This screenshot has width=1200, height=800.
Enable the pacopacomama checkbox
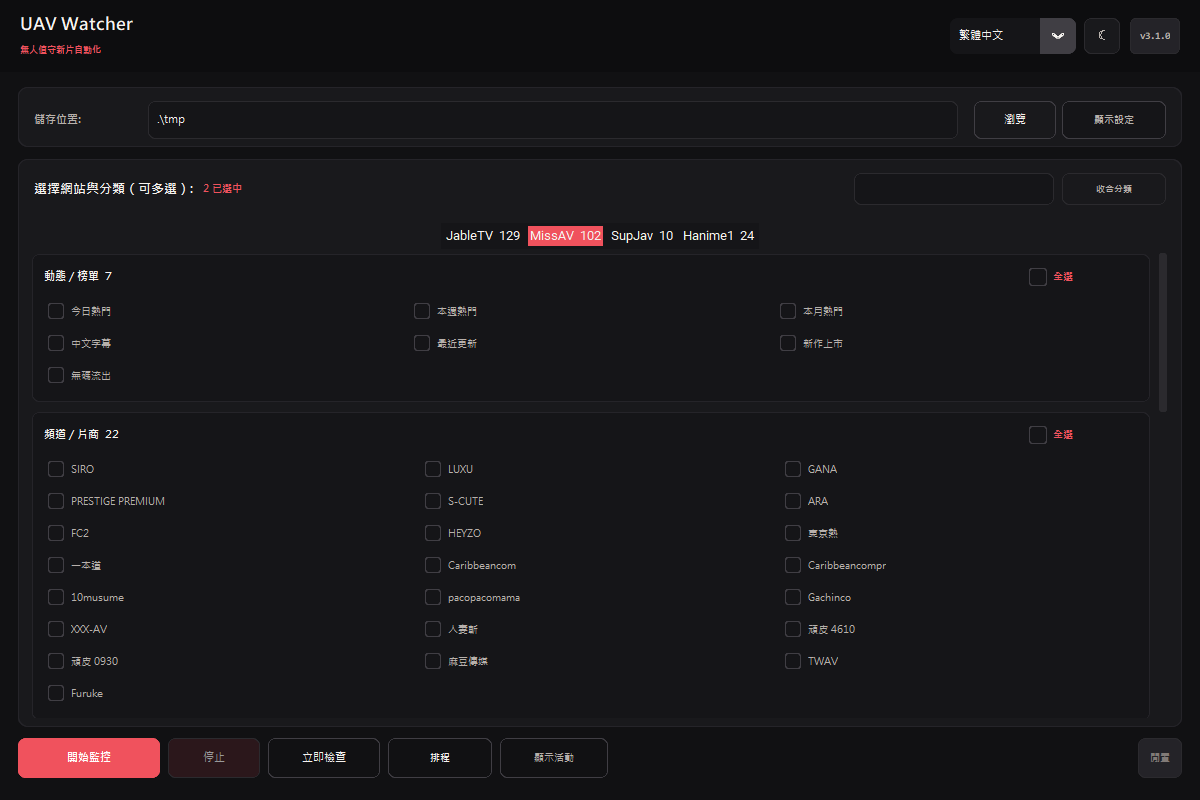coord(433,597)
